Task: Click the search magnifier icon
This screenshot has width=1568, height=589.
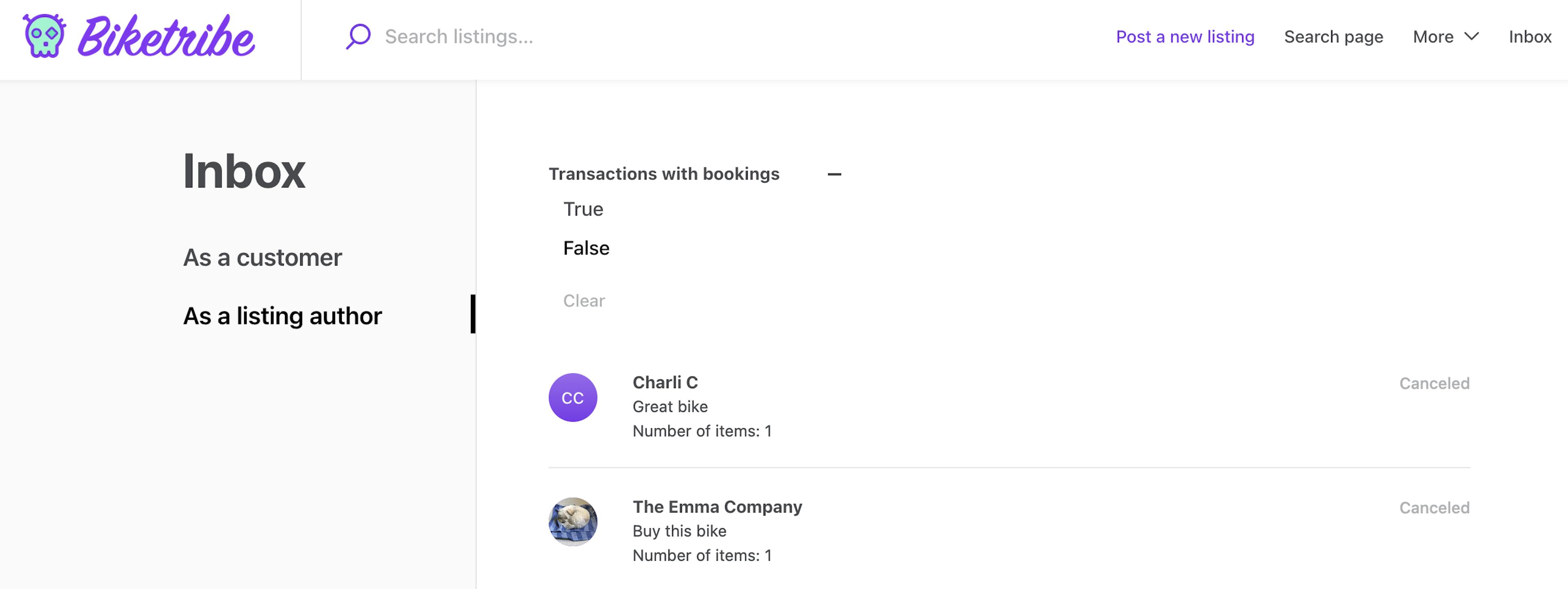Action: point(358,36)
